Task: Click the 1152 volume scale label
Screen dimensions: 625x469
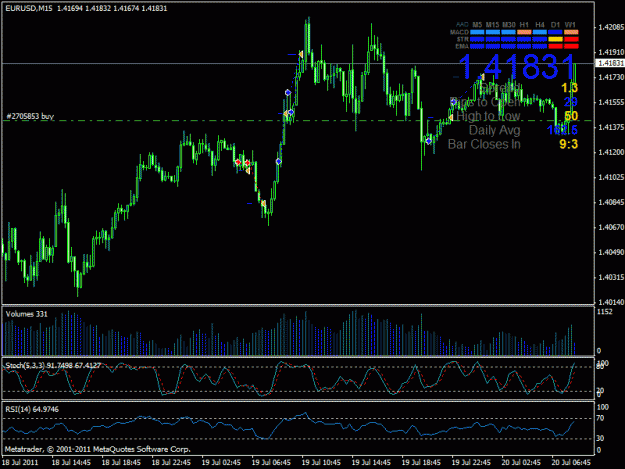Action: click(605, 312)
